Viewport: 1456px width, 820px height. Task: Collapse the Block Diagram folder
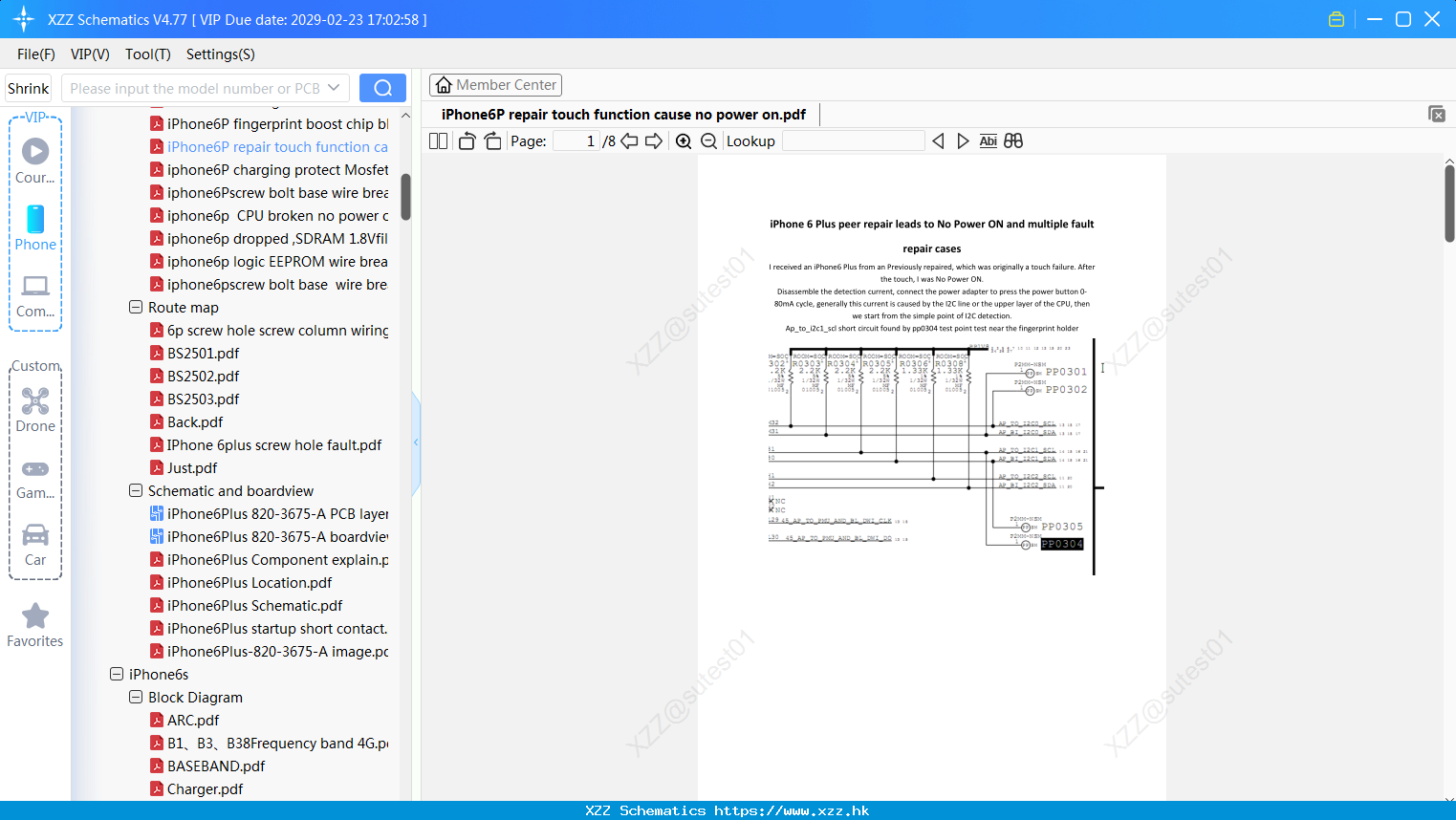tap(136, 697)
